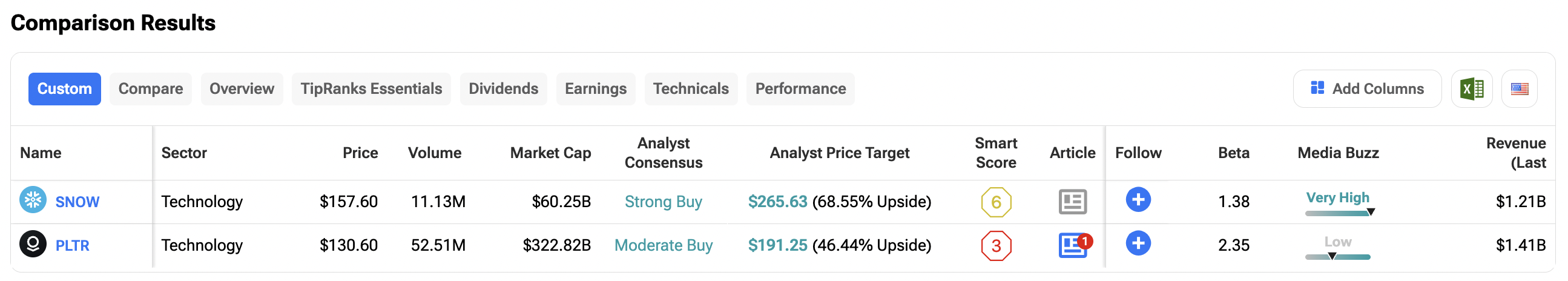This screenshot has width=1568, height=281.
Task: Show the Technicals tab
Action: click(x=690, y=89)
